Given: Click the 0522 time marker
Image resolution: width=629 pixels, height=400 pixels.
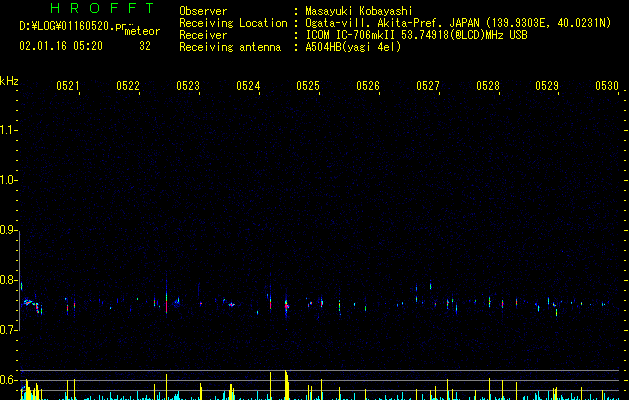Looking at the screenshot, I should click(128, 86).
